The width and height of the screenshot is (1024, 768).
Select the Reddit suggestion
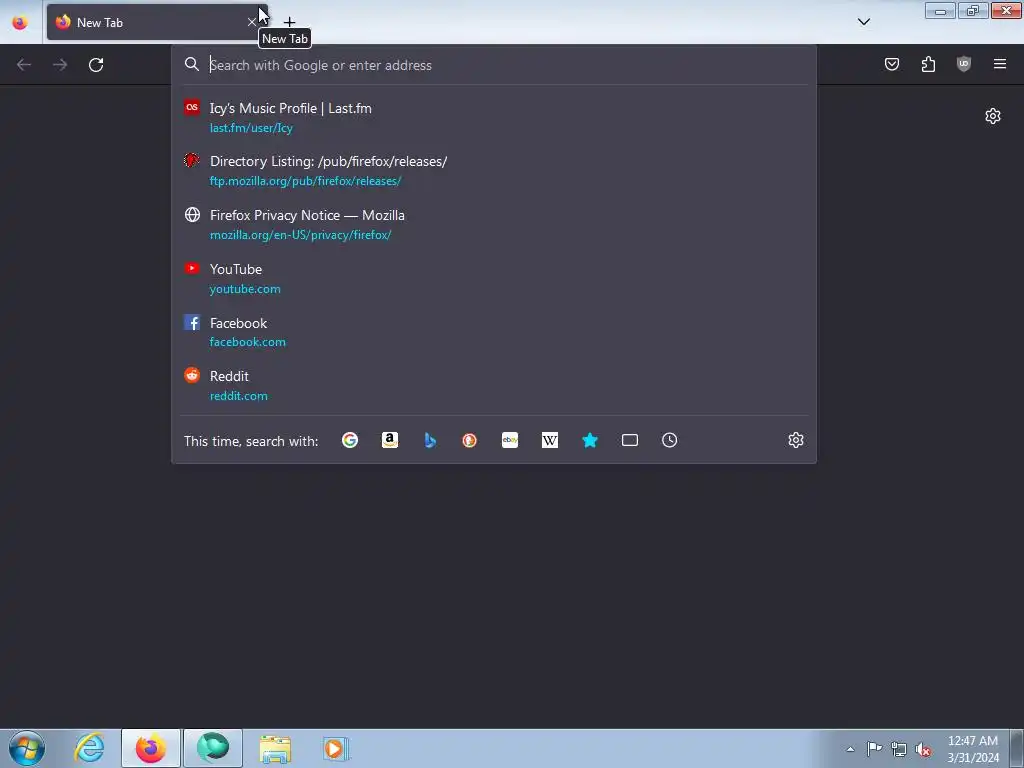[x=494, y=385]
